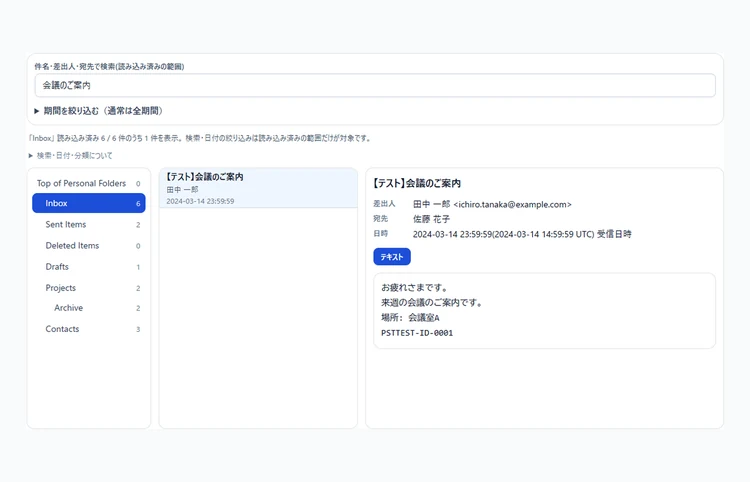
Task: Open the Inbox folder
Action: (88, 203)
